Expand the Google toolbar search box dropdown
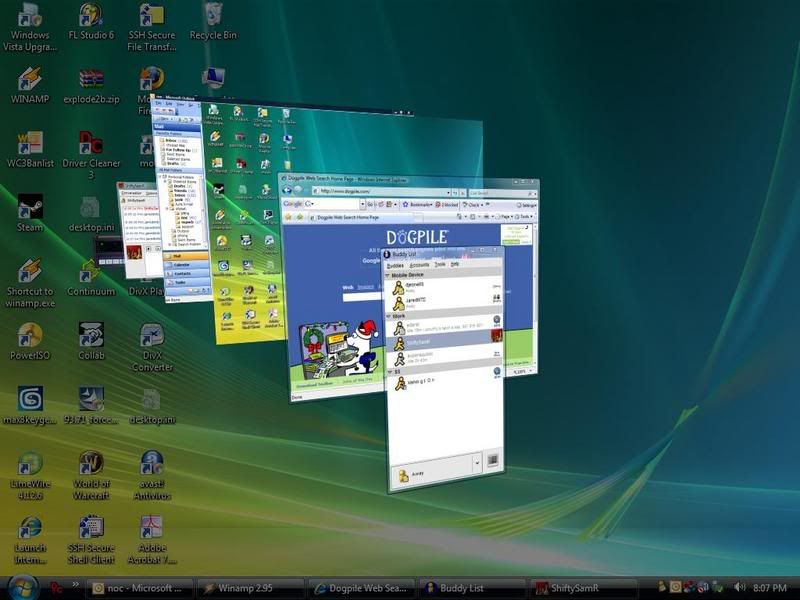 (362, 204)
